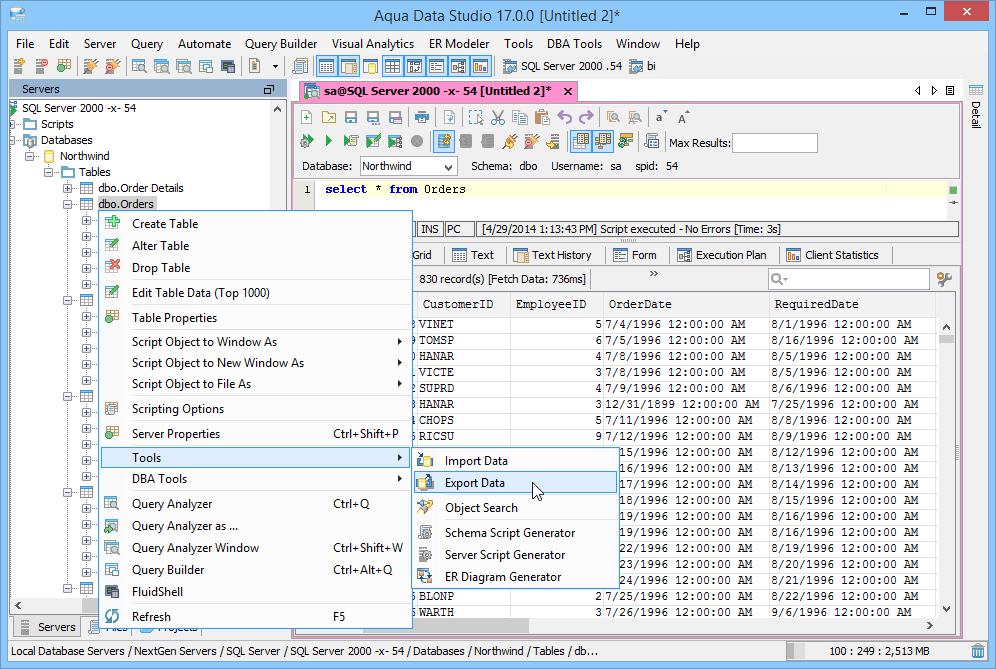
Task: Choose Export Data from the Tools submenu
Action: (516, 483)
